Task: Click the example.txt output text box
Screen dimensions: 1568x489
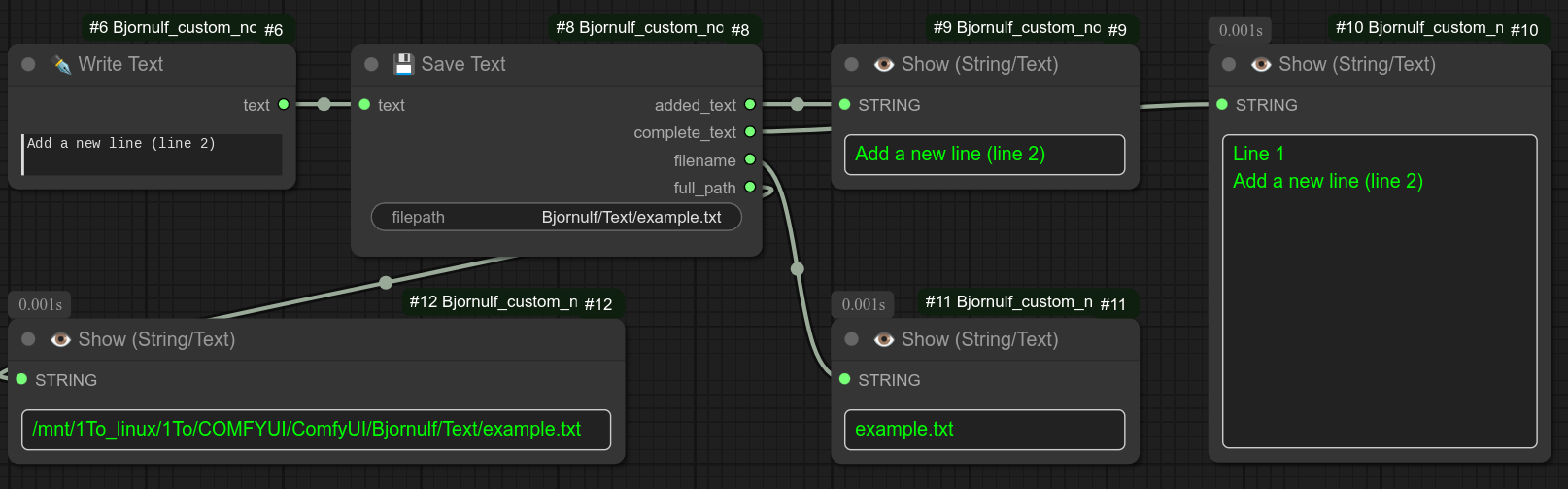Action: (x=984, y=430)
